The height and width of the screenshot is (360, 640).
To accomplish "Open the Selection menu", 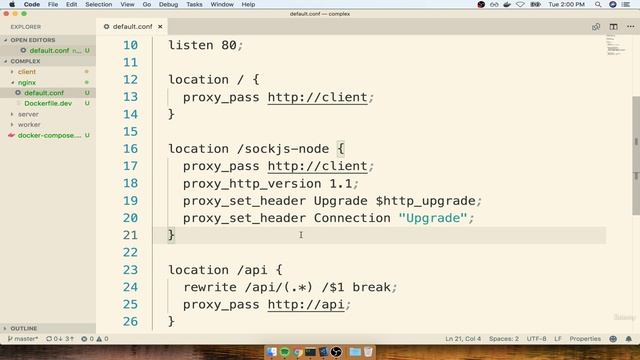I will (x=98, y=4).
